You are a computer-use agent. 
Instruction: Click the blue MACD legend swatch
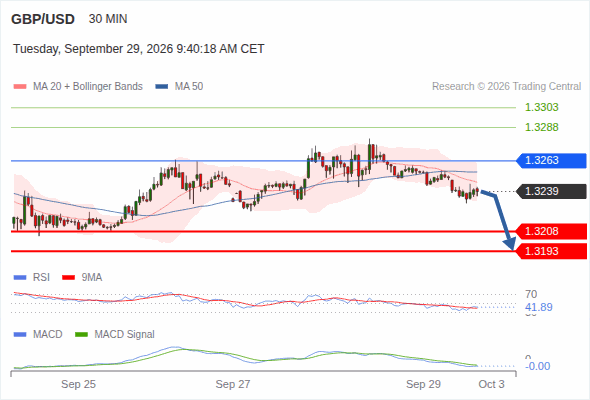pos(20,335)
